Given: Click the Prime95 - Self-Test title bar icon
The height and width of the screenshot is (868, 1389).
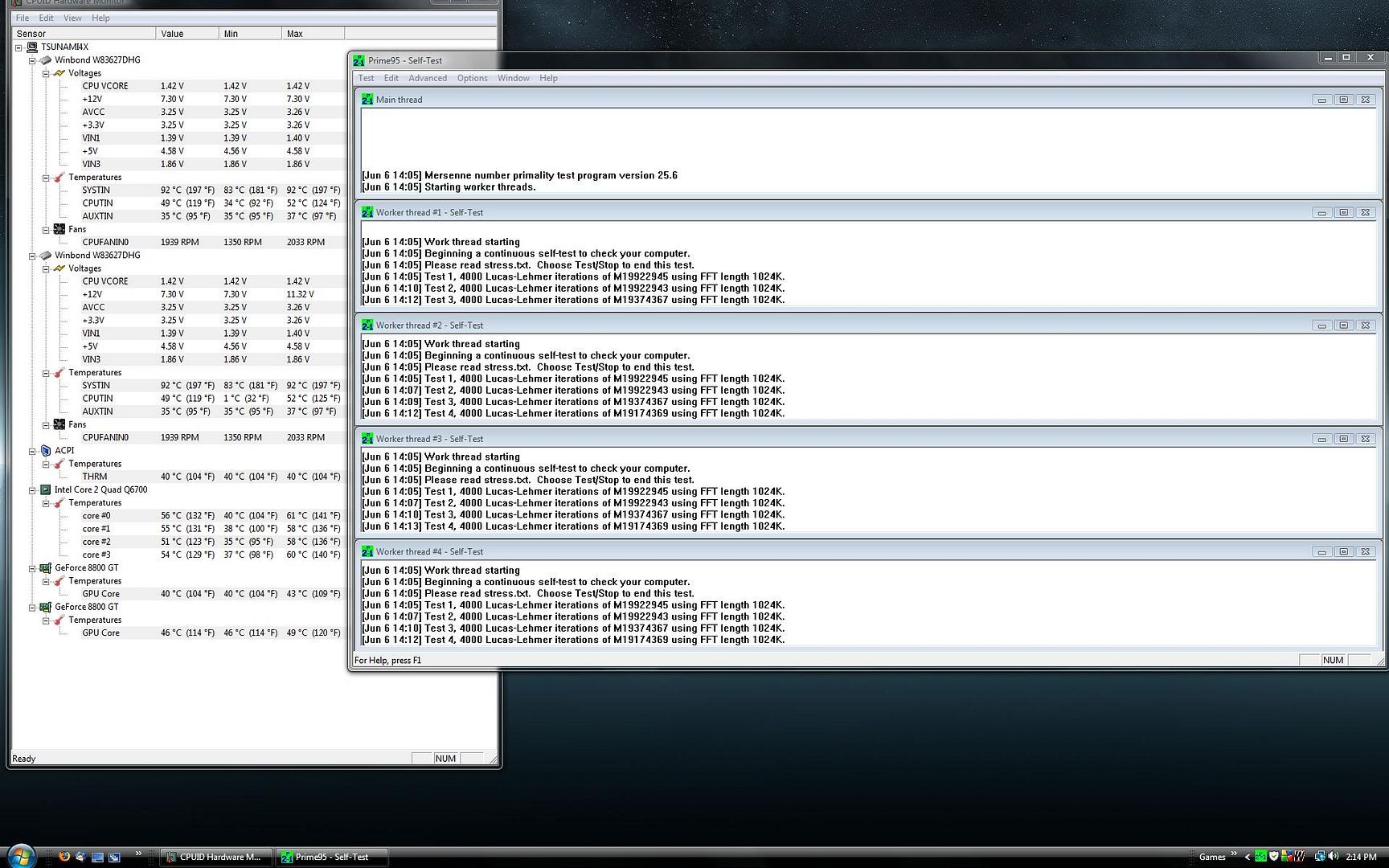Looking at the screenshot, I should pos(359,60).
